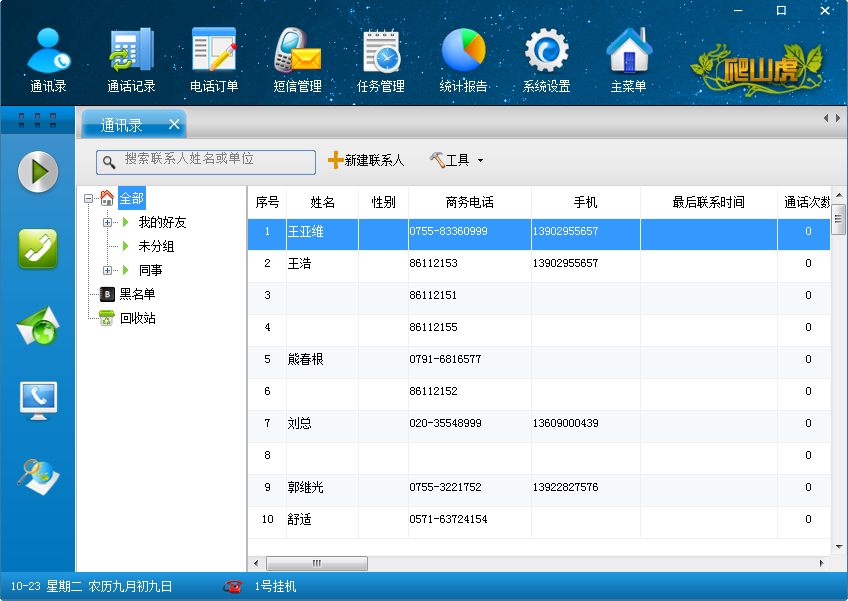Click 新建联系人 new contact button

(x=366, y=160)
